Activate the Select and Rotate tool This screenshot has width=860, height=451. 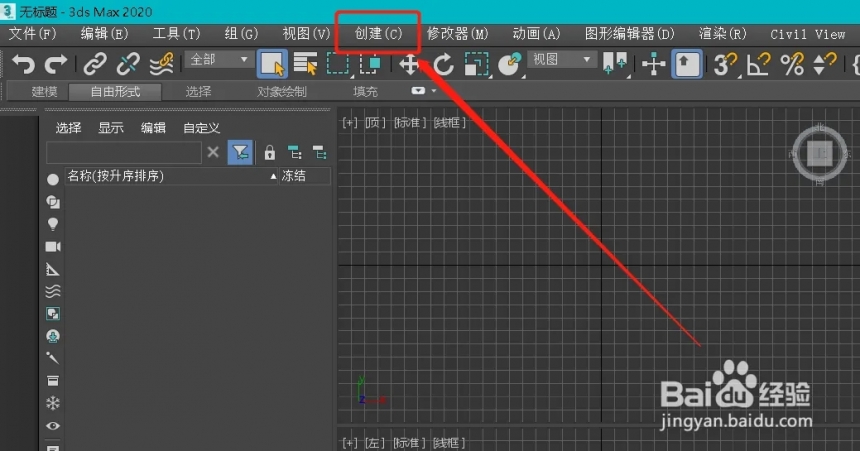coord(443,64)
